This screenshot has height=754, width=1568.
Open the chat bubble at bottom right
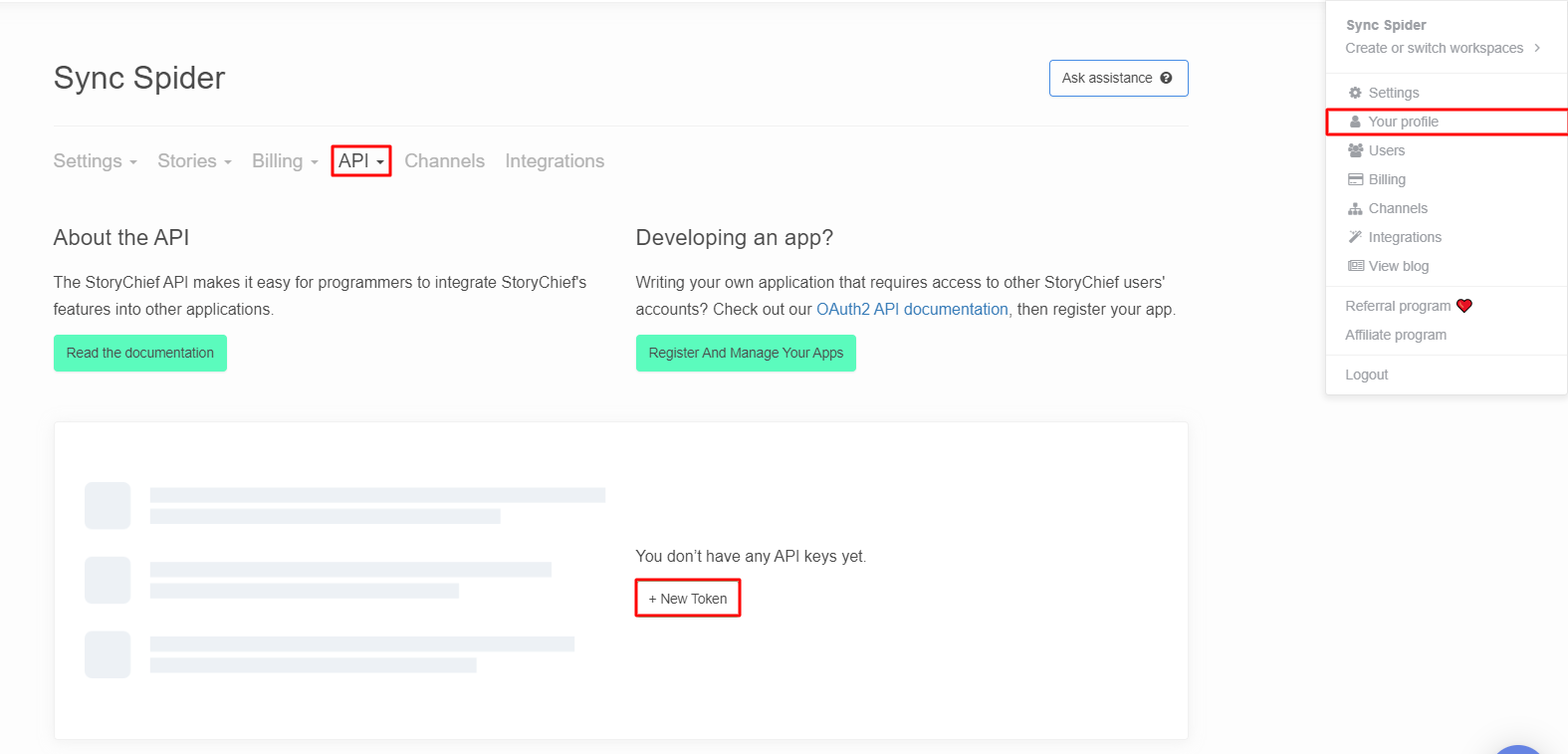[x=1518, y=749]
